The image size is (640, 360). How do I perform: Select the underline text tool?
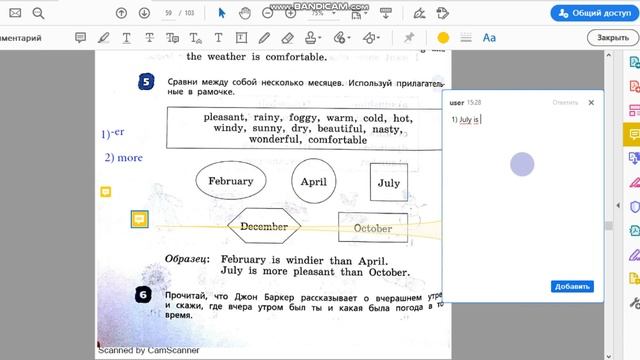tap(127, 38)
